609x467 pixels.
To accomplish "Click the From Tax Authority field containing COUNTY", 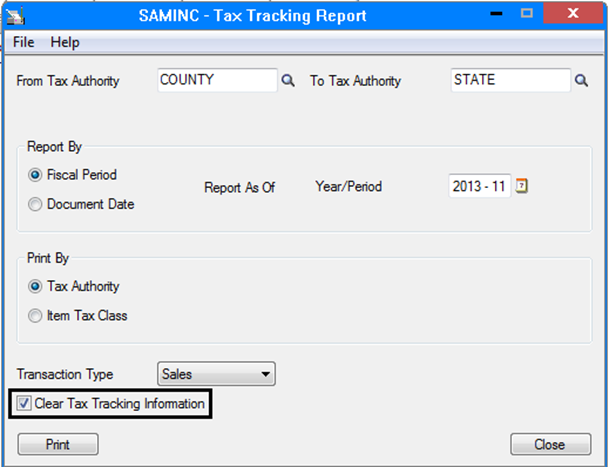I will 217,81.
